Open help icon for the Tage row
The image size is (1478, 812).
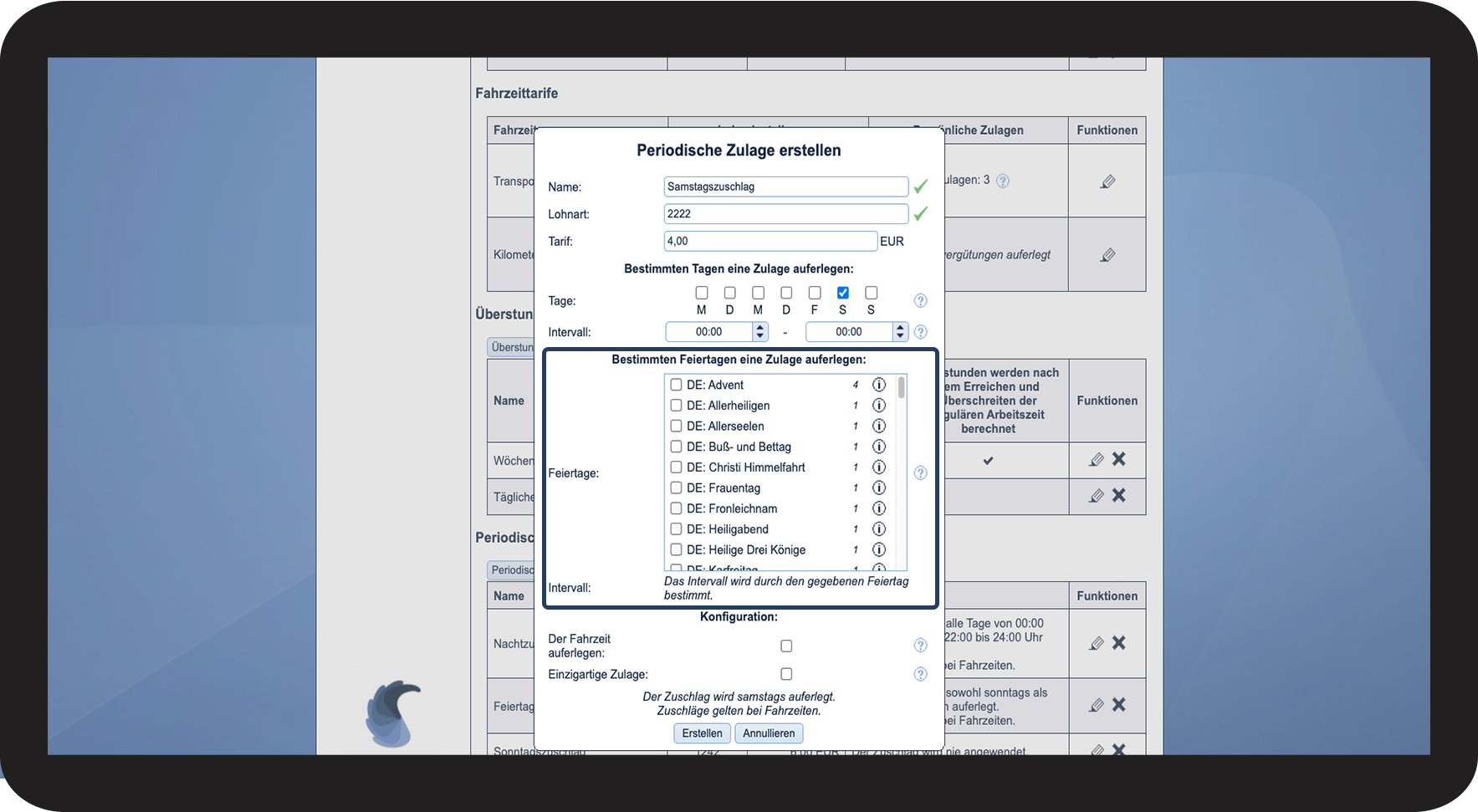[x=920, y=300]
